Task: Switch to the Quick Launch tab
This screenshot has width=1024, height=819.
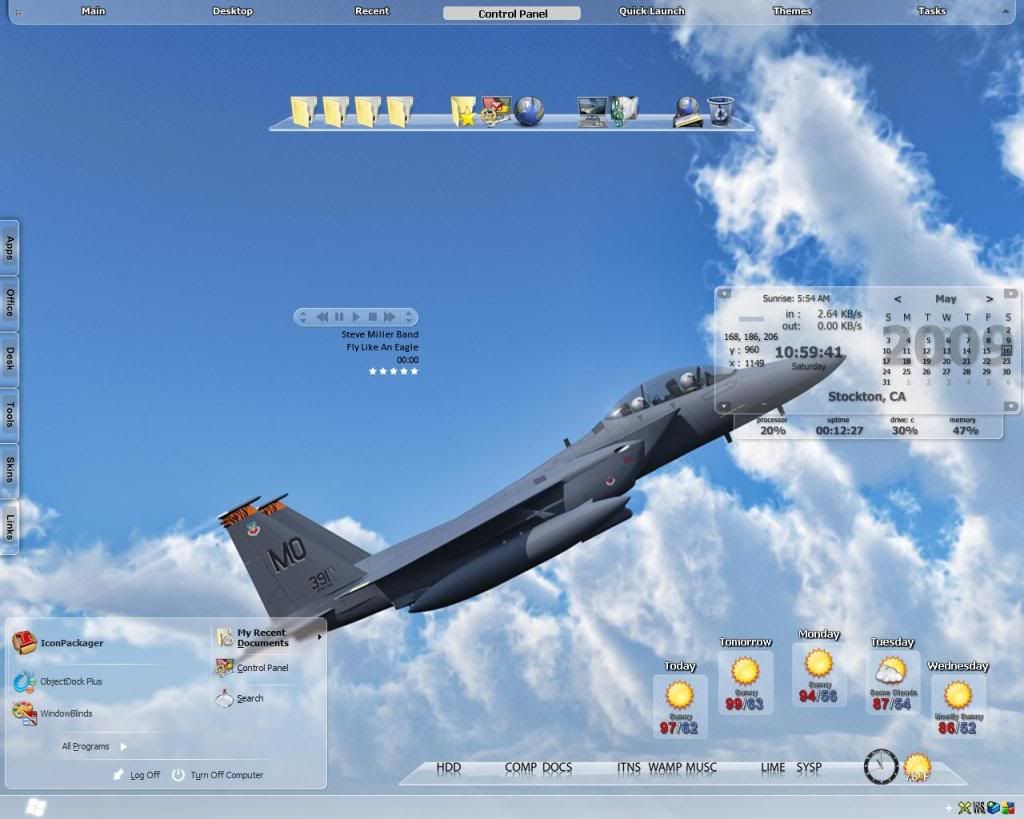Action: pyautogui.click(x=652, y=11)
